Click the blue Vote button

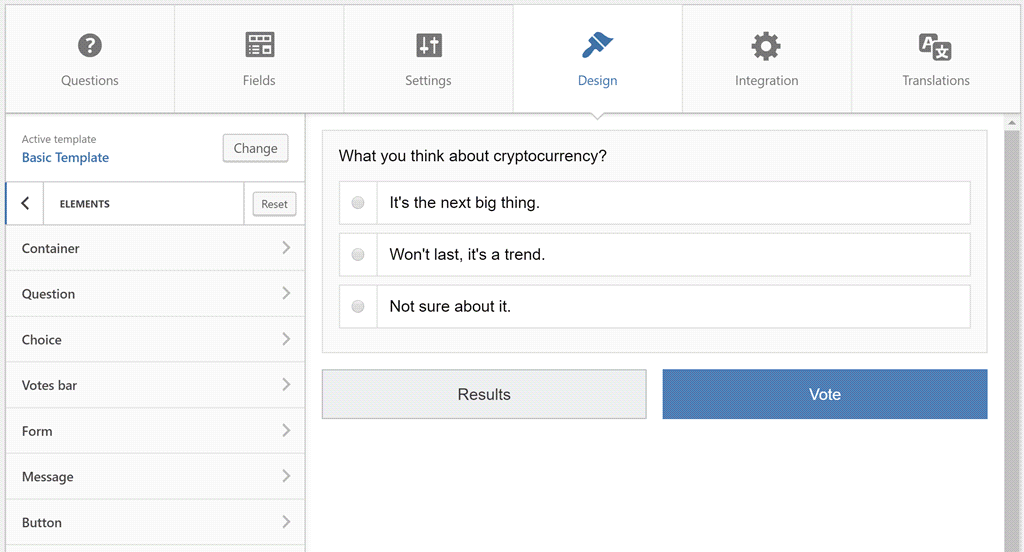825,394
